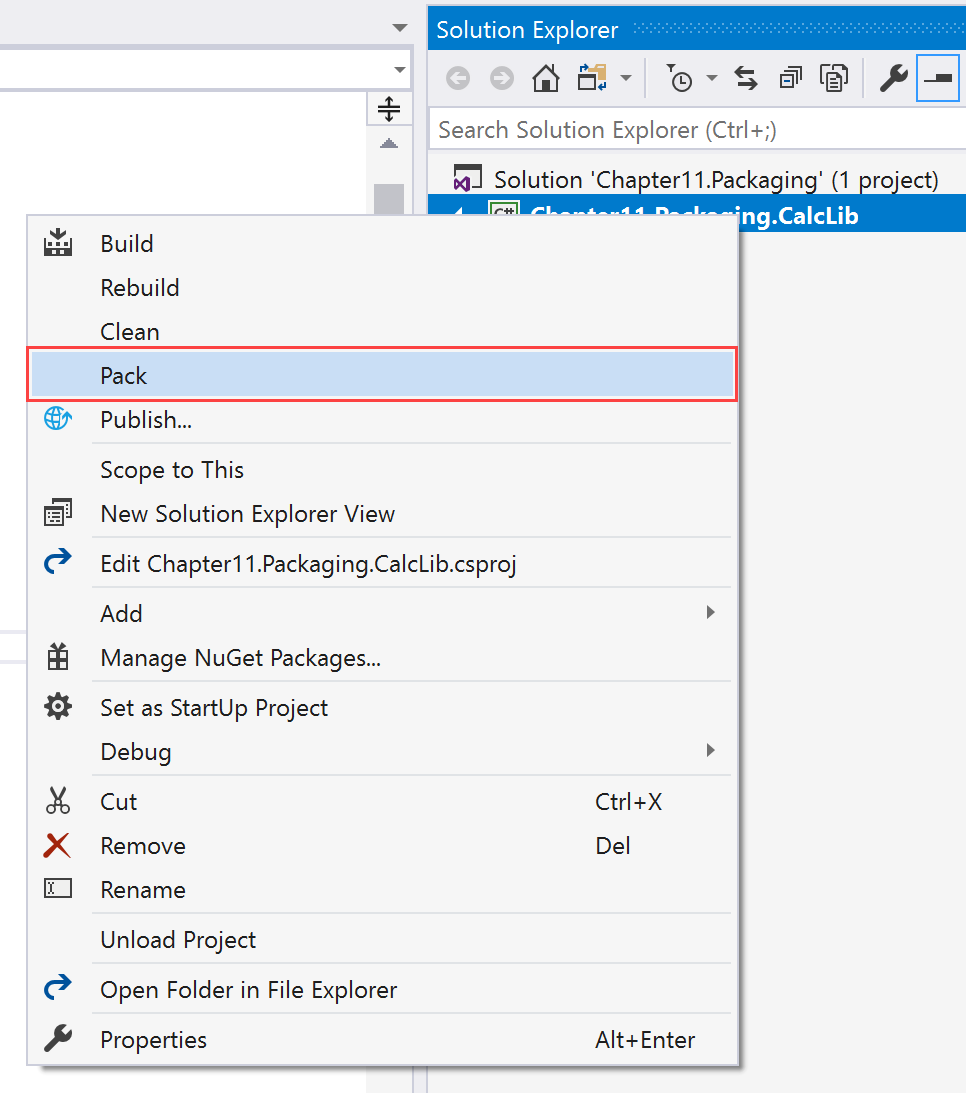The width and height of the screenshot is (966, 1093).
Task: Click Set as StartUp Project
Action: [x=214, y=708]
